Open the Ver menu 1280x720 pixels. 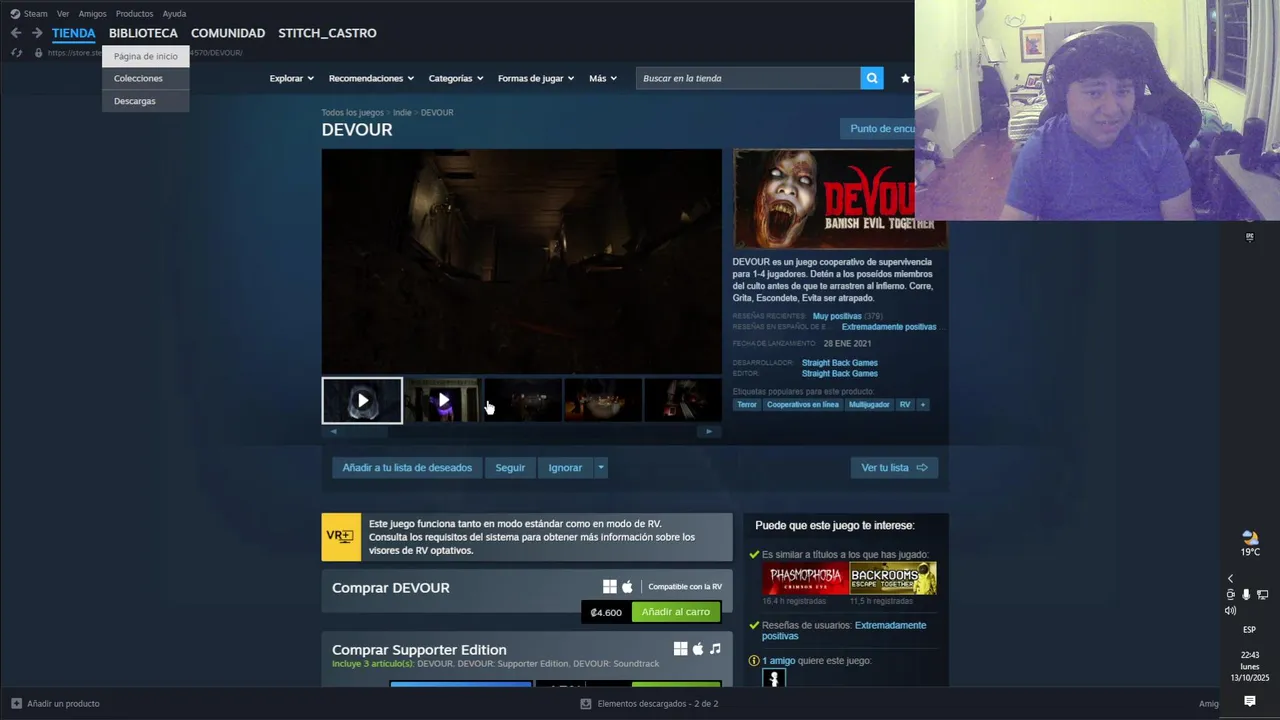[63, 14]
